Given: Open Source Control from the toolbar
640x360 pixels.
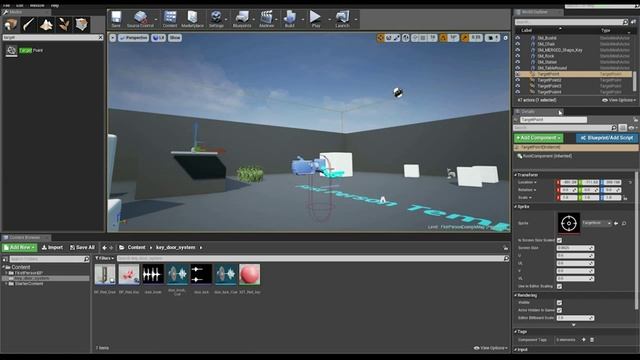Looking at the screenshot, I should tap(140, 19).
